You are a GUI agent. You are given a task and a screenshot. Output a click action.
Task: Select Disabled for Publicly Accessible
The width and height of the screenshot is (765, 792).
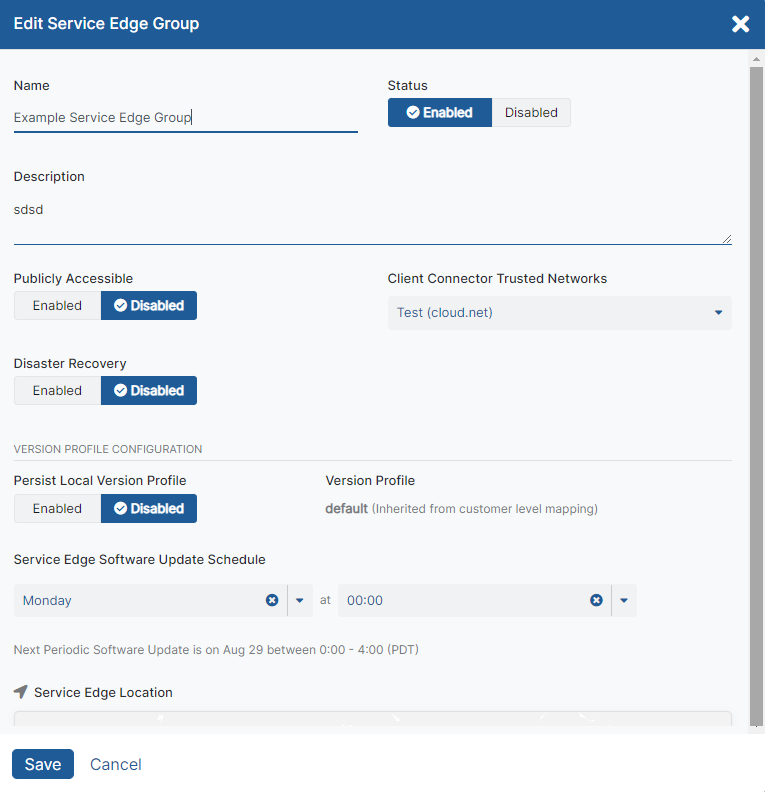[x=149, y=306]
